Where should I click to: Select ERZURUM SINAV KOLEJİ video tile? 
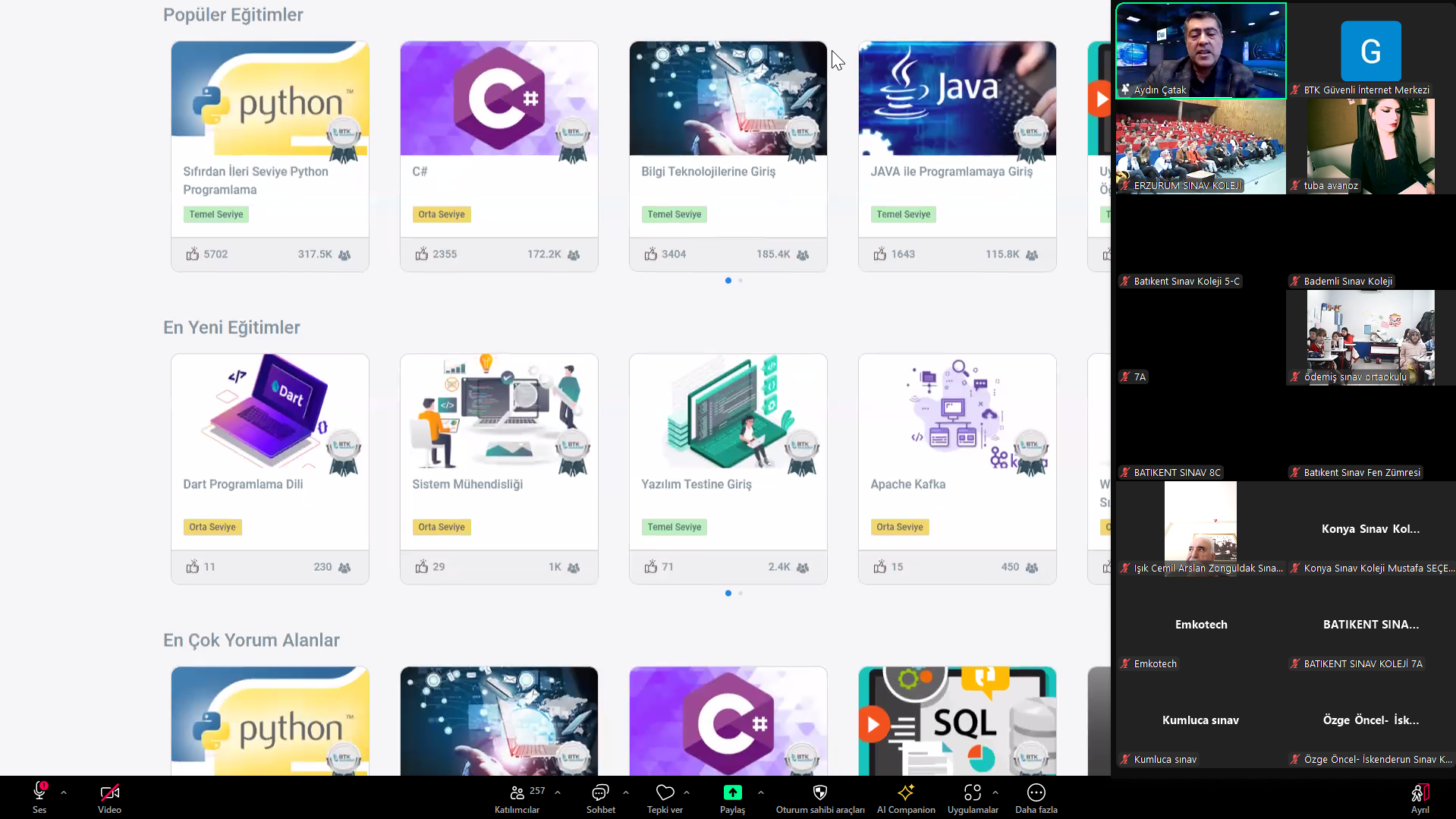1201,146
